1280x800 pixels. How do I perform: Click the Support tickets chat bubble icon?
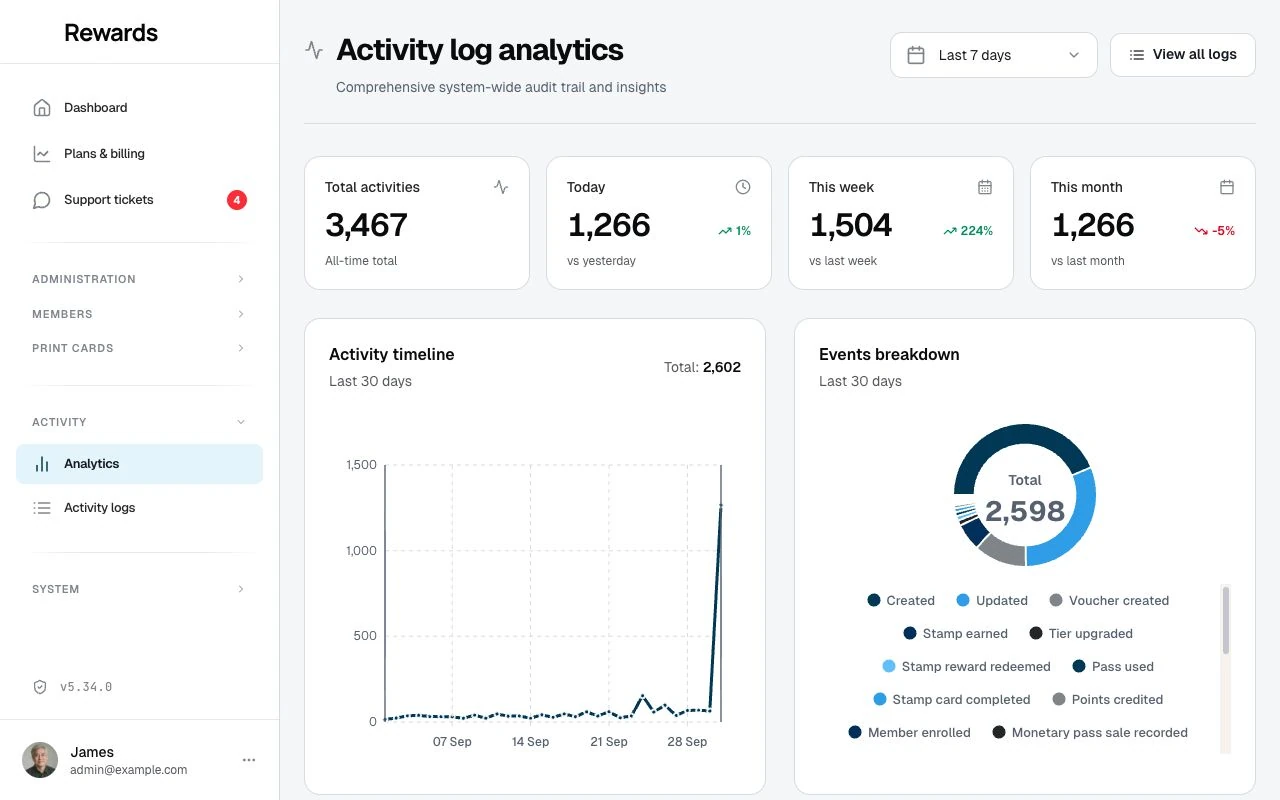[x=41, y=200]
